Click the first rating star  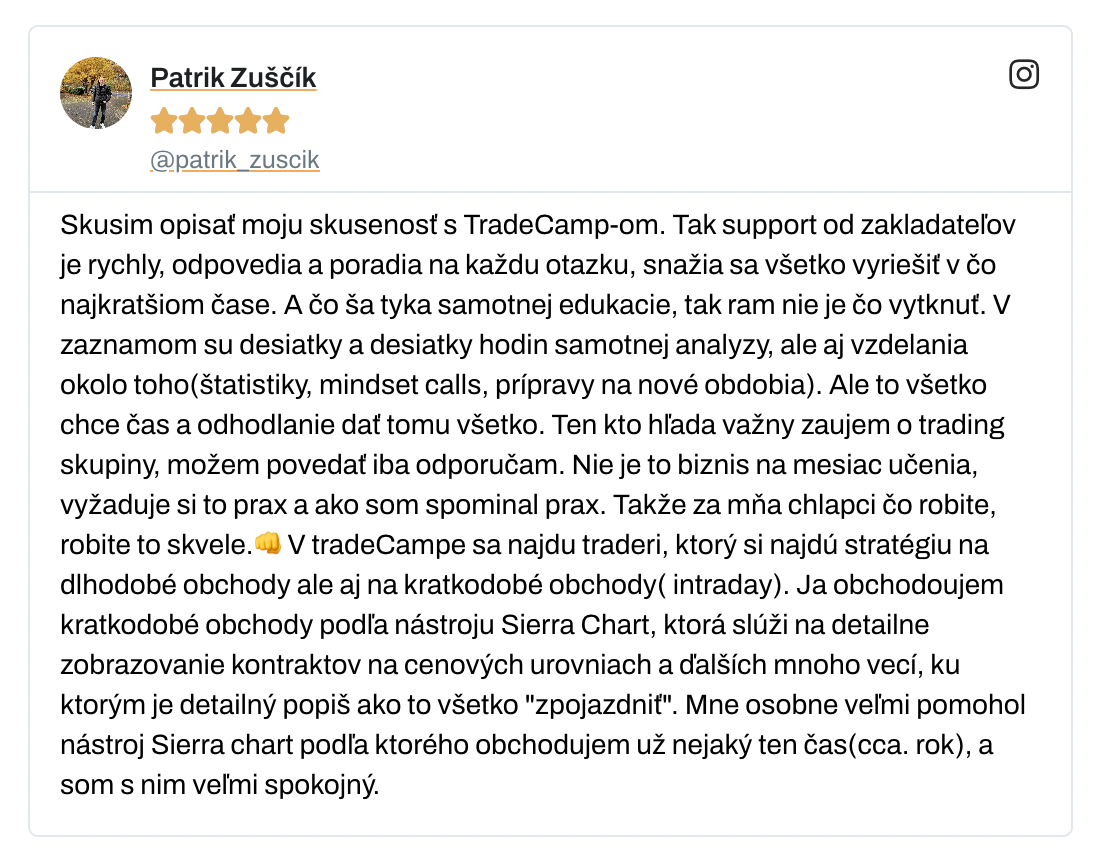pyautogui.click(x=163, y=122)
